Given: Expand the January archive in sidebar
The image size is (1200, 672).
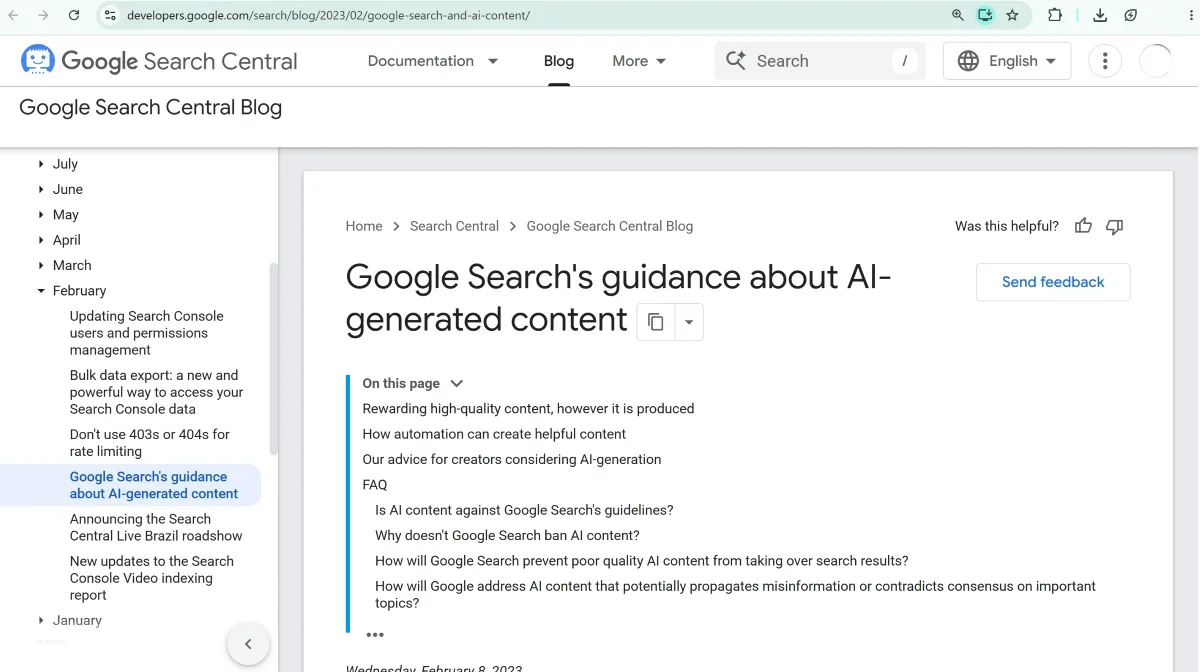Looking at the screenshot, I should tap(41, 621).
